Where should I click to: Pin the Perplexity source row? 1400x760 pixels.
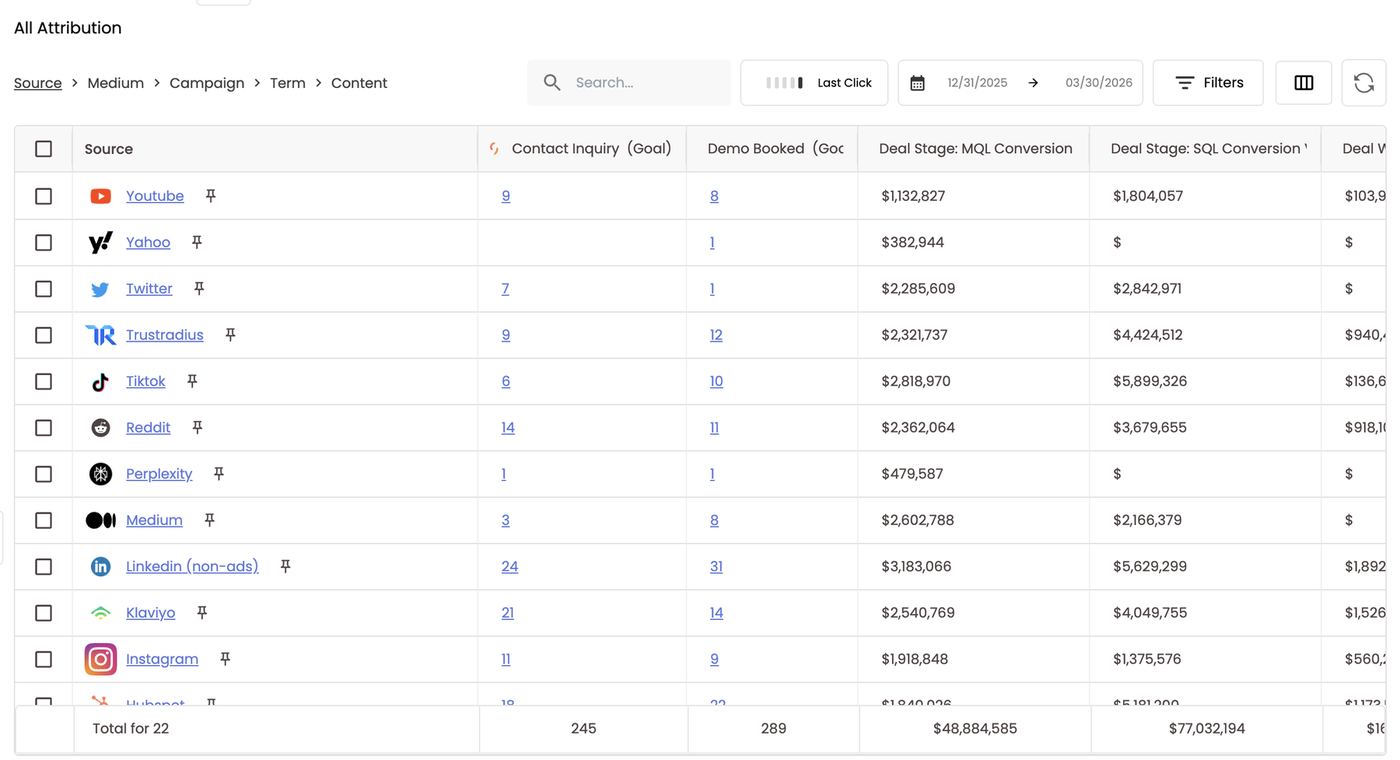click(x=219, y=474)
